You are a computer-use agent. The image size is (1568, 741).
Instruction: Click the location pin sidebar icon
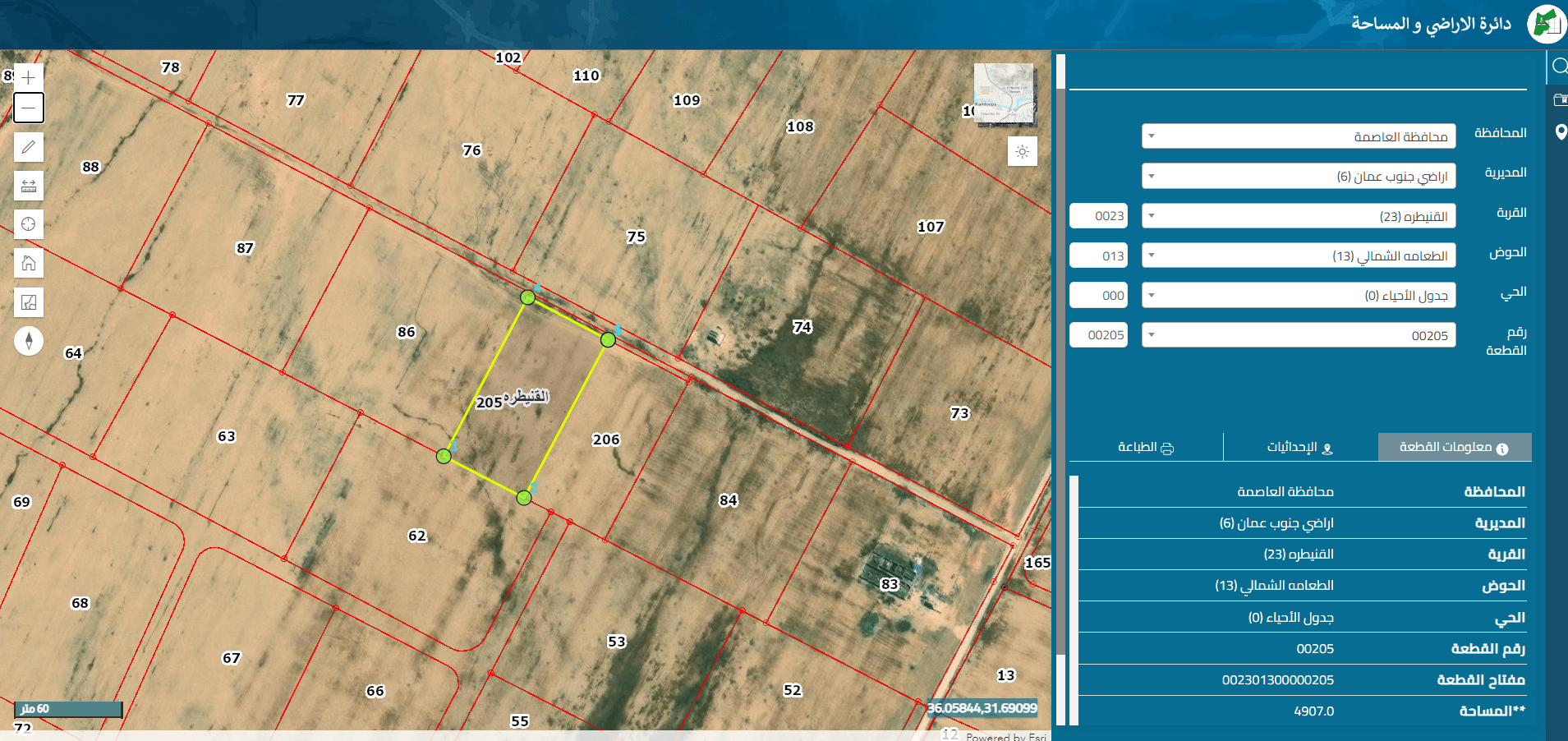(1561, 132)
